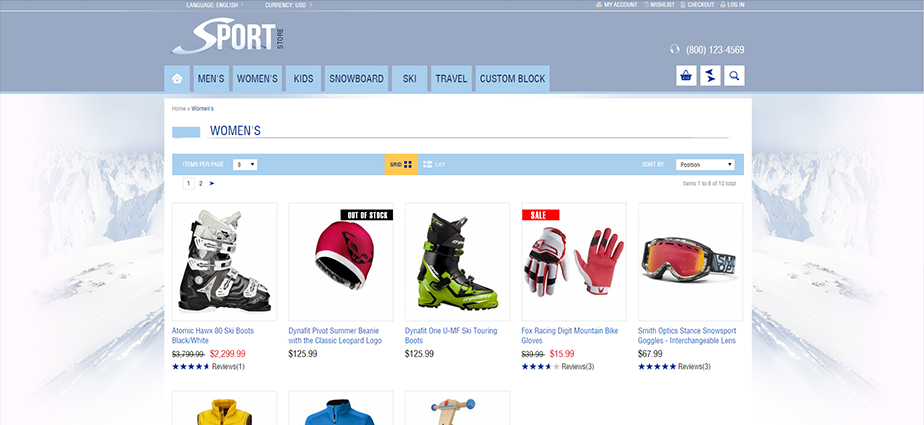Open the Men's menu tab
The height and width of the screenshot is (425, 924).
click(x=211, y=78)
